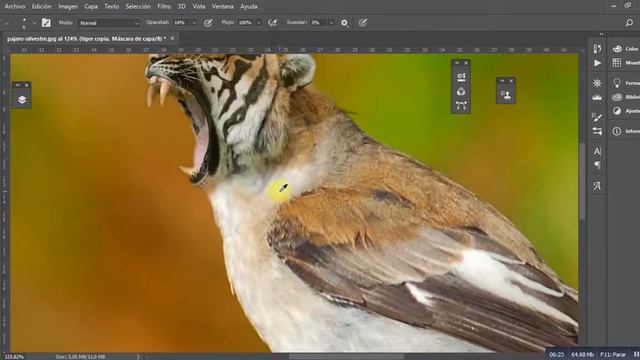Screen dimensions: 640x360
Task: Open the Bibliotecas panel
Action: [625, 97]
